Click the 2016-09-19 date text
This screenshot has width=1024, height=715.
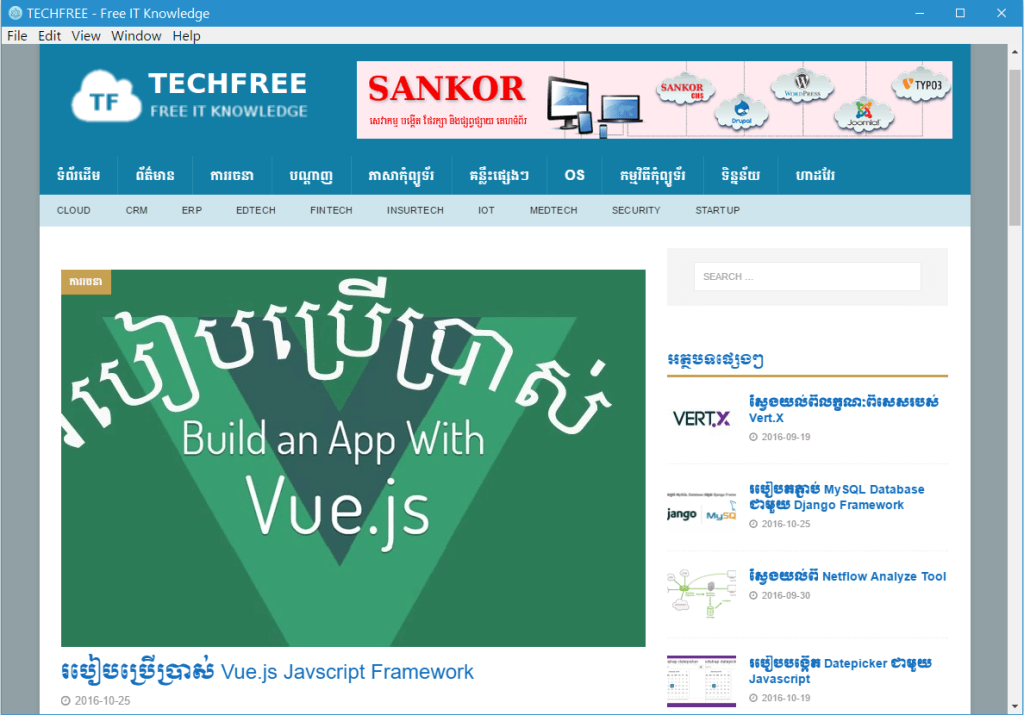tap(786, 437)
